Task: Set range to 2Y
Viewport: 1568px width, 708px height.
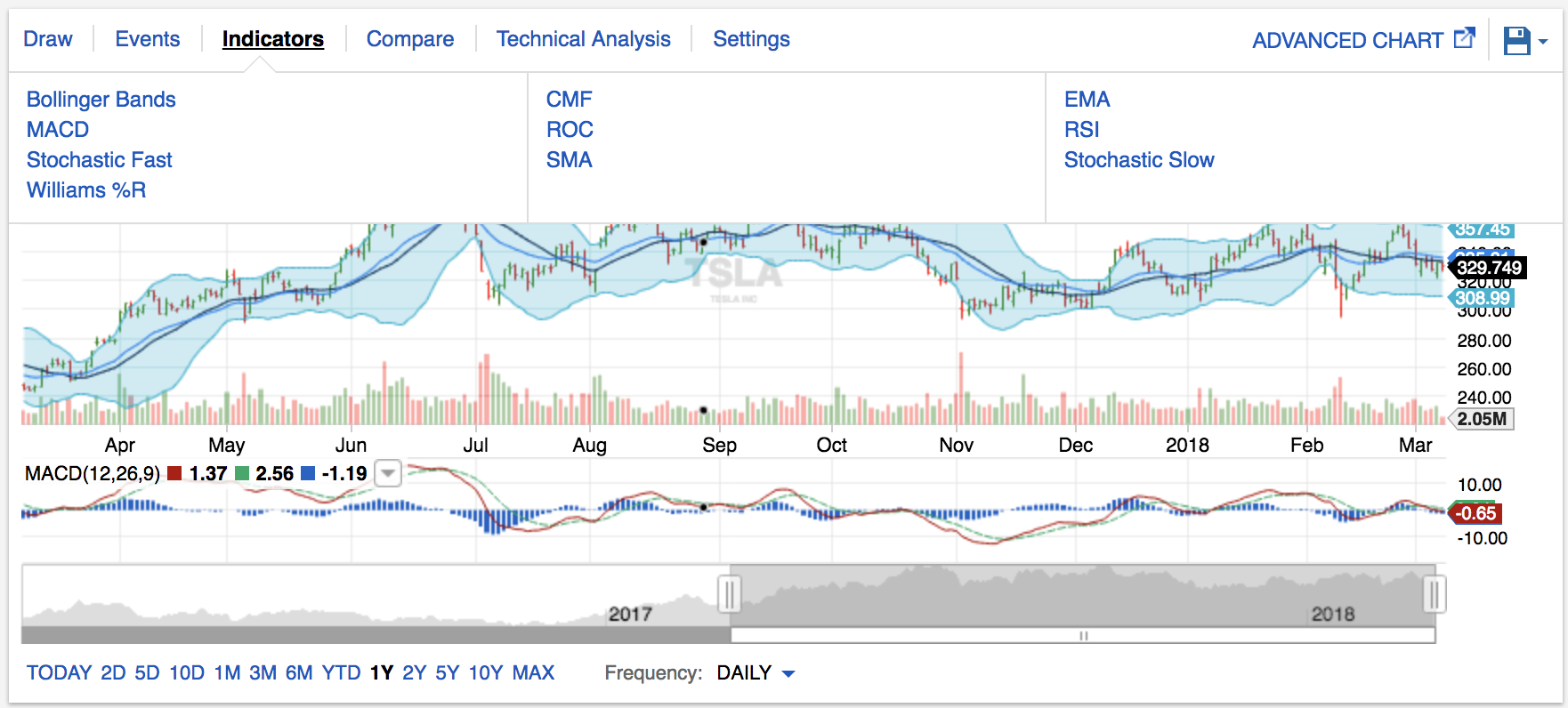Action: [x=415, y=673]
